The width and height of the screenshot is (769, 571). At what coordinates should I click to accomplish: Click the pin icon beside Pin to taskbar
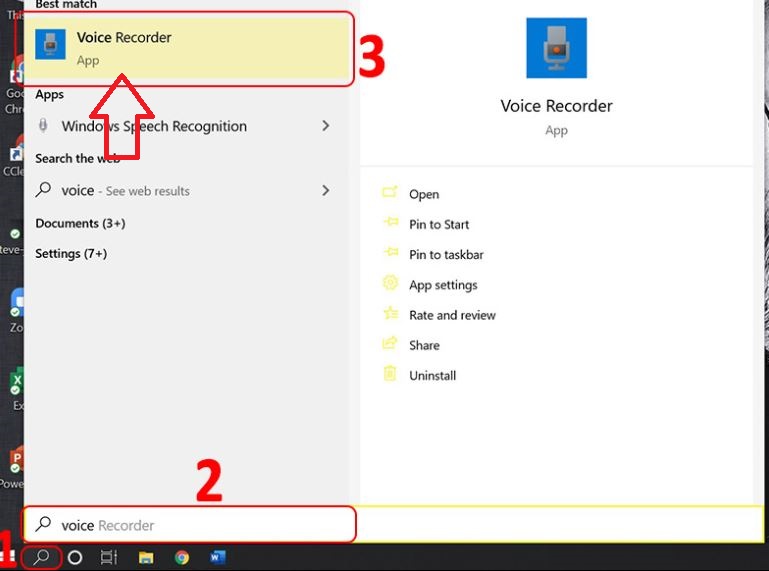[391, 252]
